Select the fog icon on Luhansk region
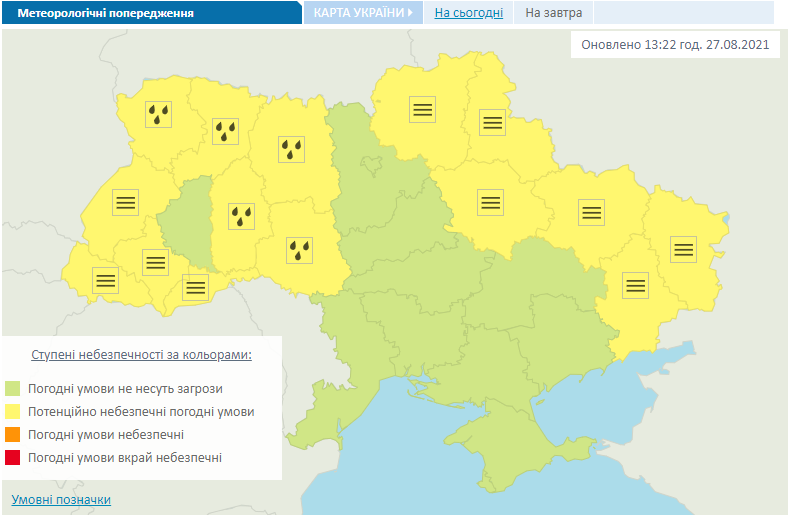The width and height of the screenshot is (788, 516). 683,249
